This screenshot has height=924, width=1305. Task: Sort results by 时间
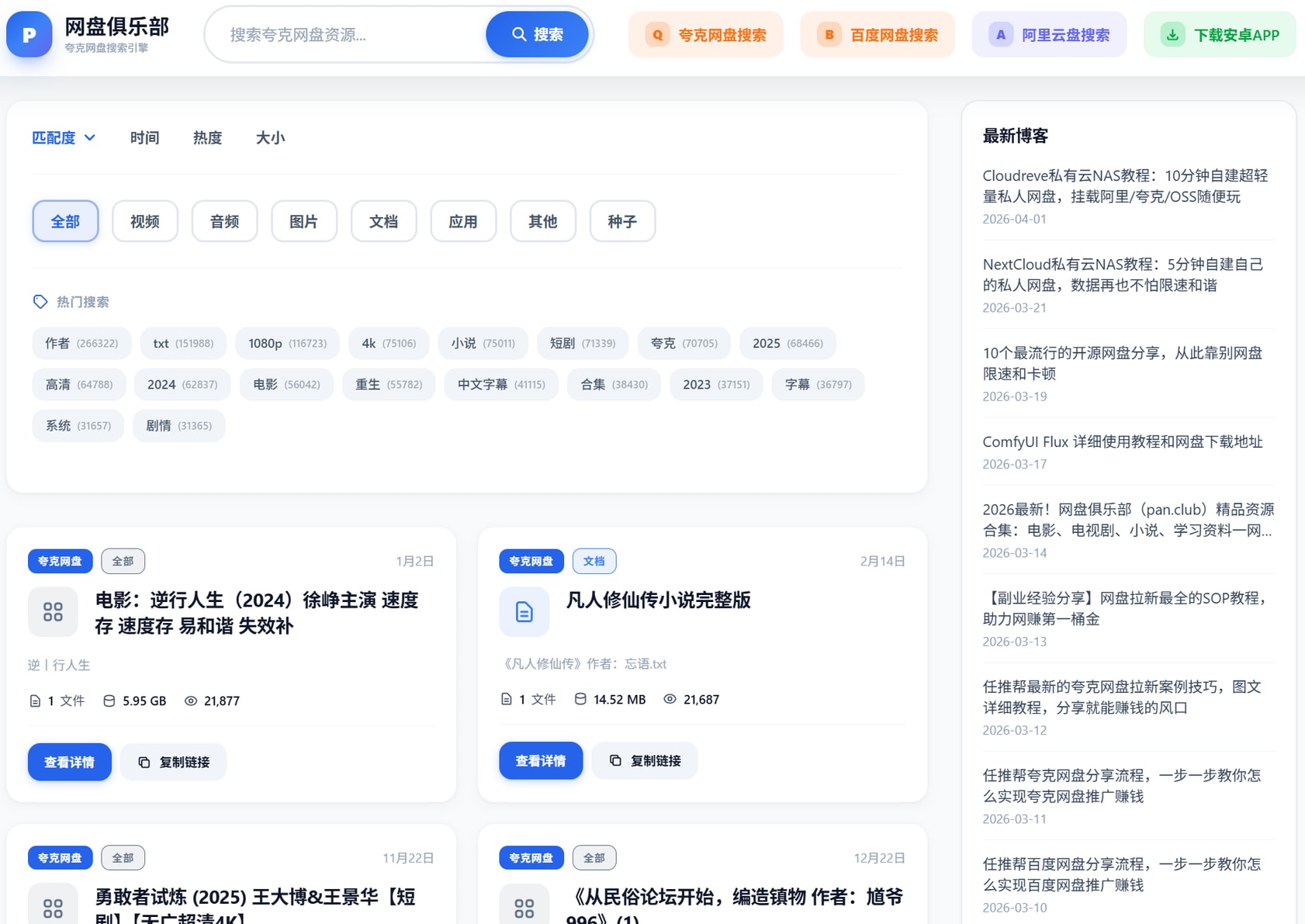tap(144, 138)
